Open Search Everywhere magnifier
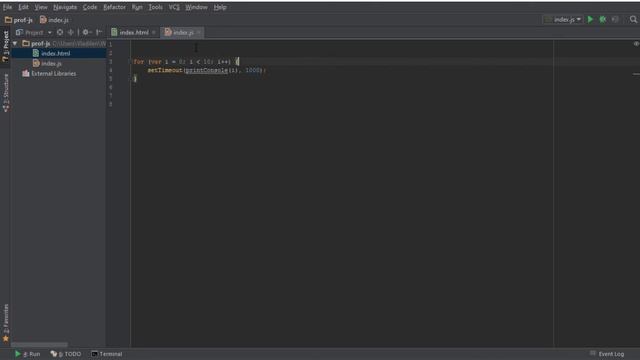Image resolution: width=640 pixels, height=360 pixels. 633,19
